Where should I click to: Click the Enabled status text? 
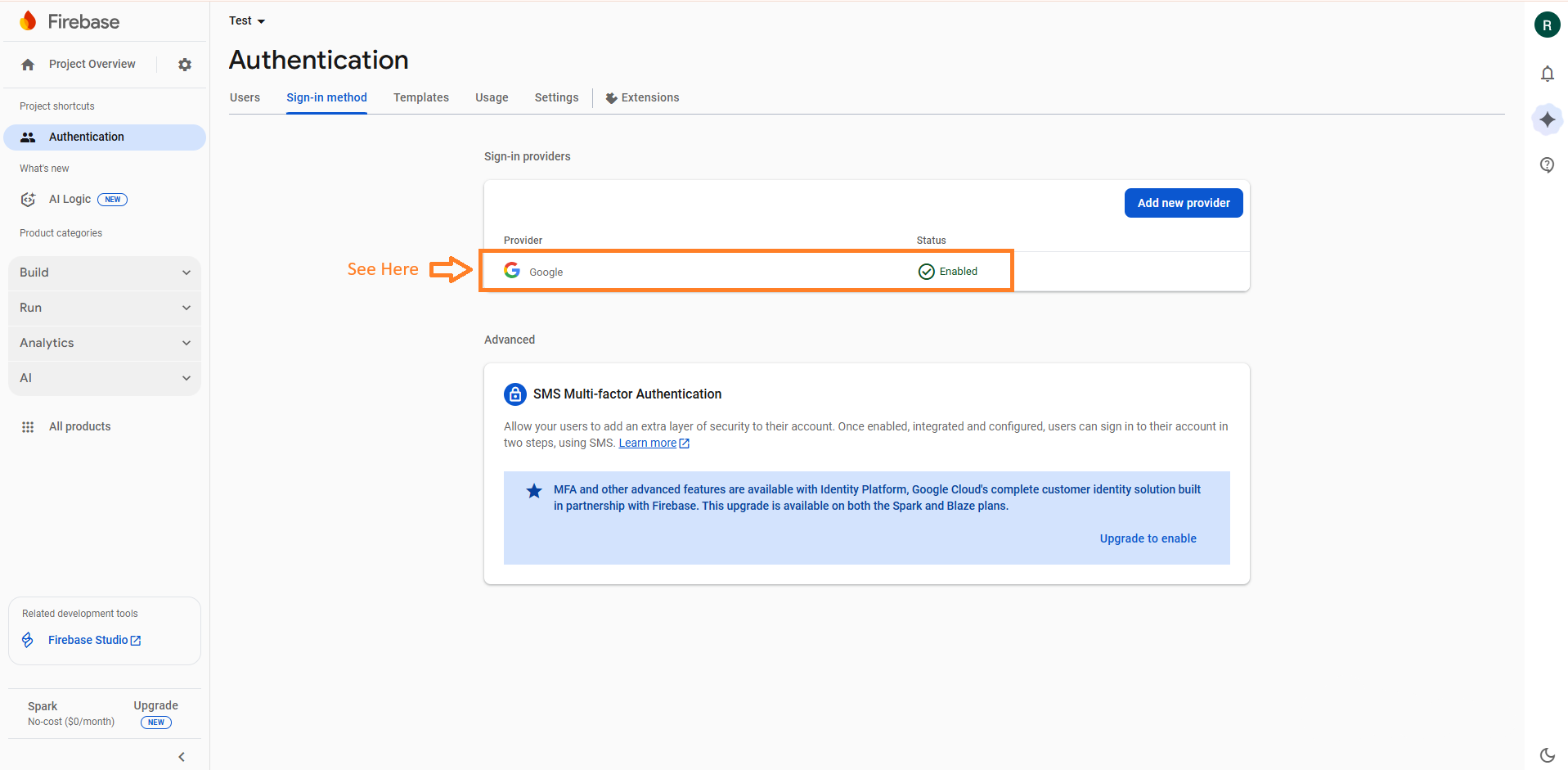pos(958,272)
